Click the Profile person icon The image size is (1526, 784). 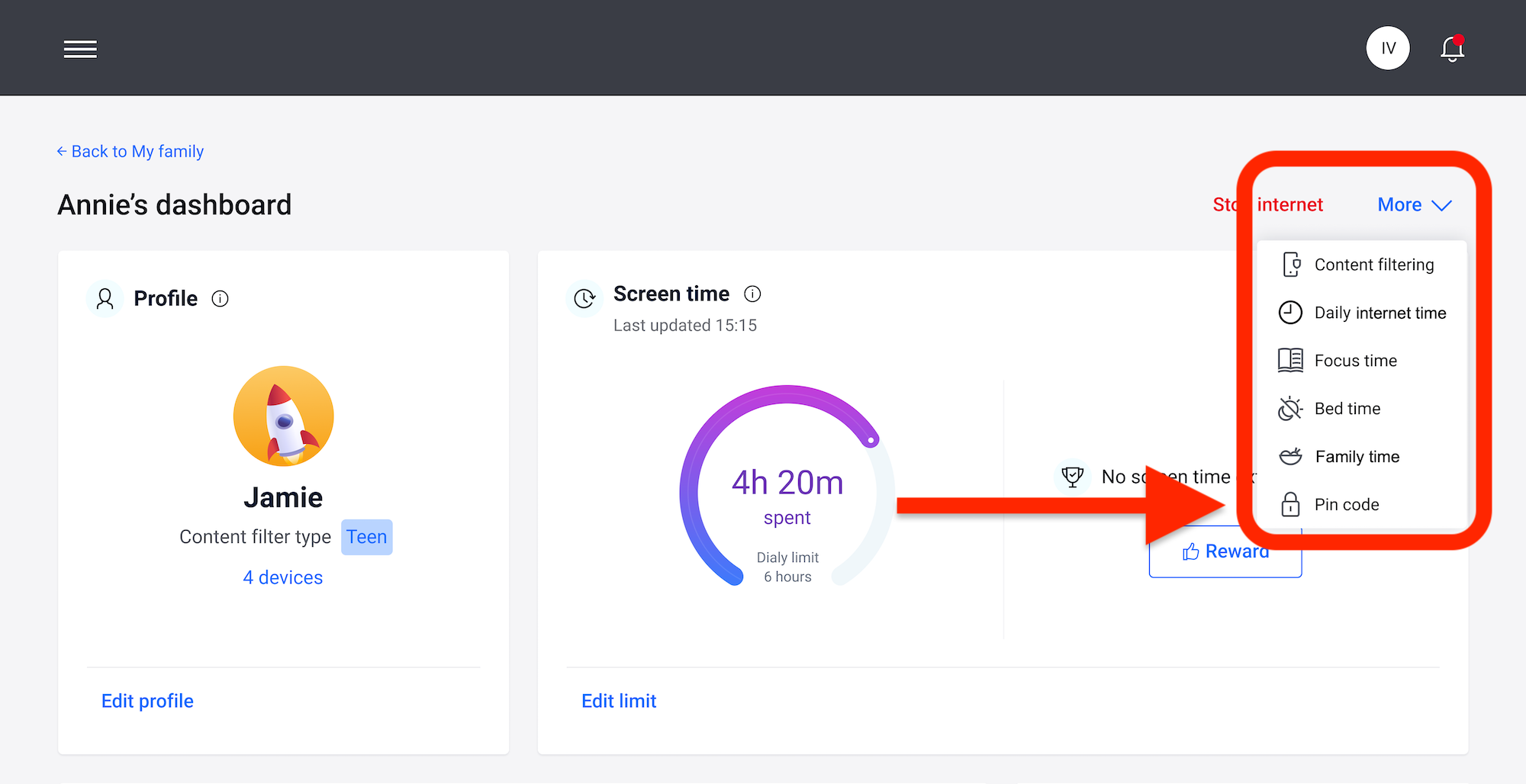click(x=105, y=298)
